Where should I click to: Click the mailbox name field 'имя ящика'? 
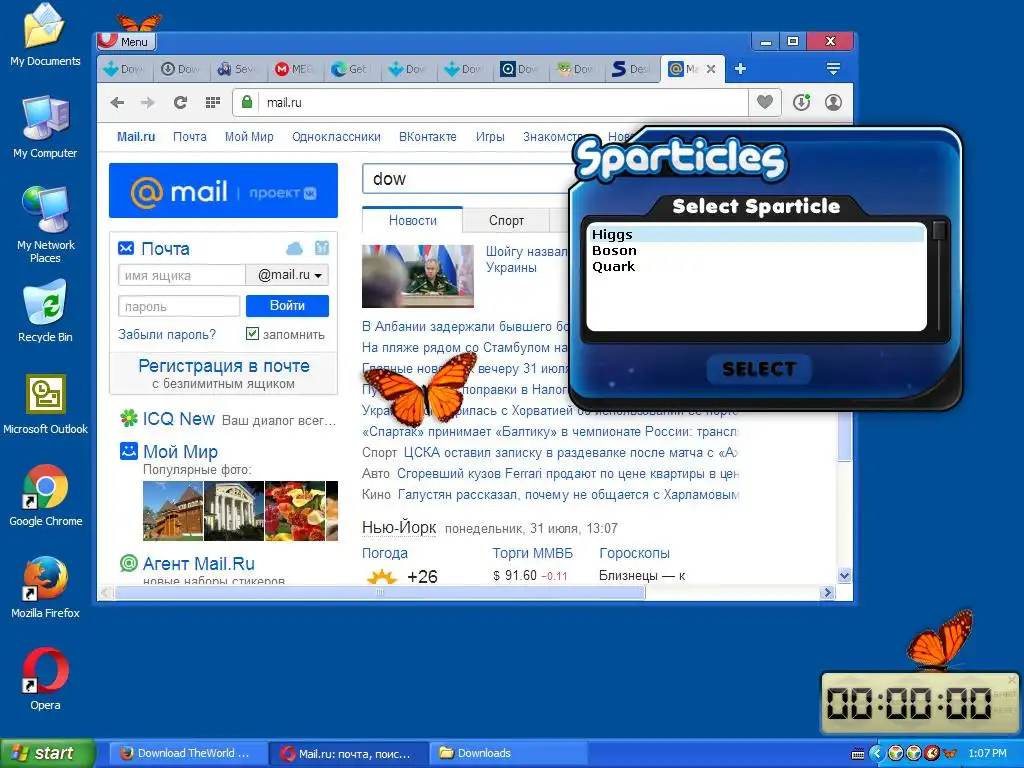point(182,275)
